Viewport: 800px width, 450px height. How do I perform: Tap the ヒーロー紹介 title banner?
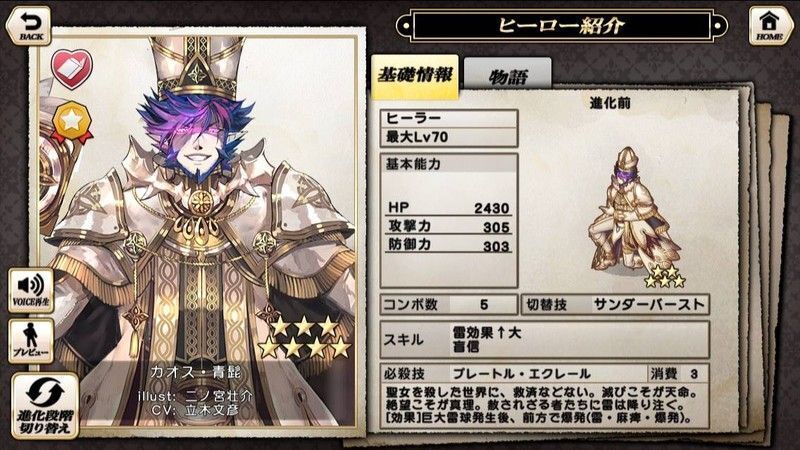tap(561, 26)
